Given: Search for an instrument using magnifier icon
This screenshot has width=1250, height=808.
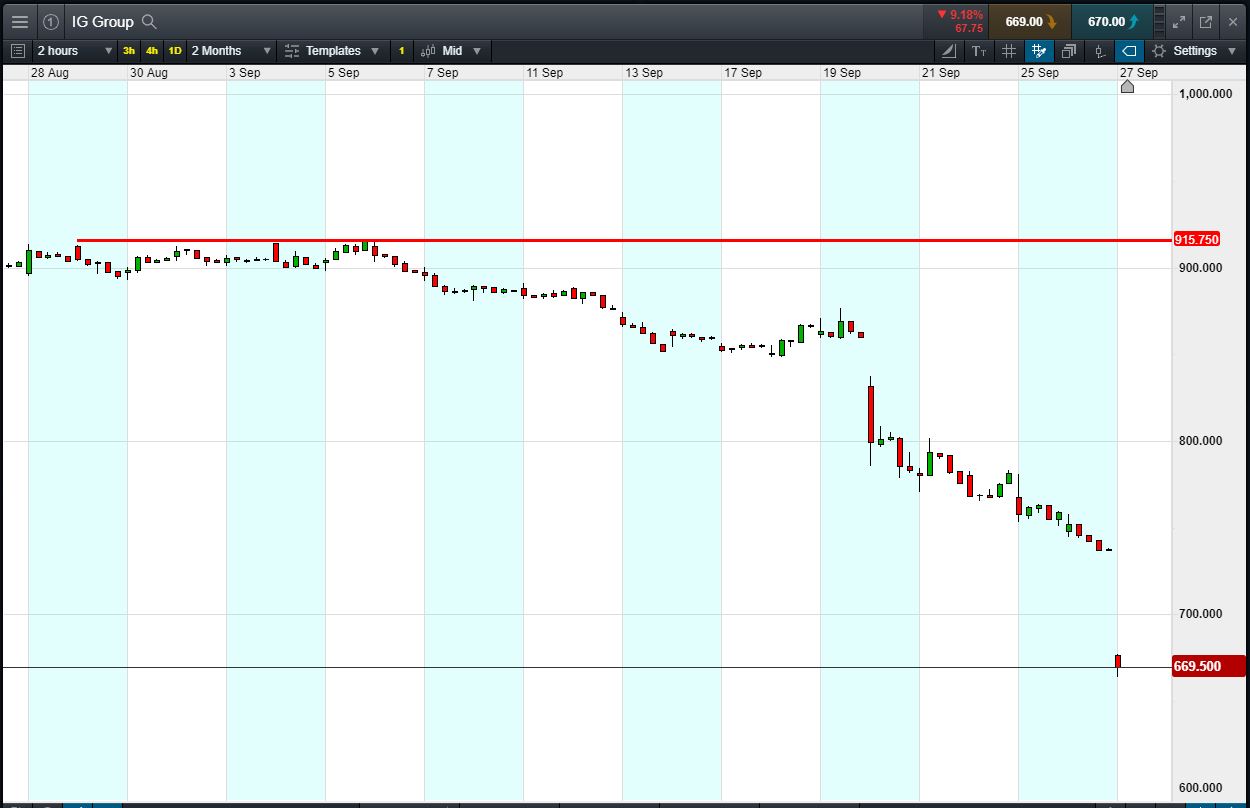Looking at the screenshot, I should pos(149,21).
